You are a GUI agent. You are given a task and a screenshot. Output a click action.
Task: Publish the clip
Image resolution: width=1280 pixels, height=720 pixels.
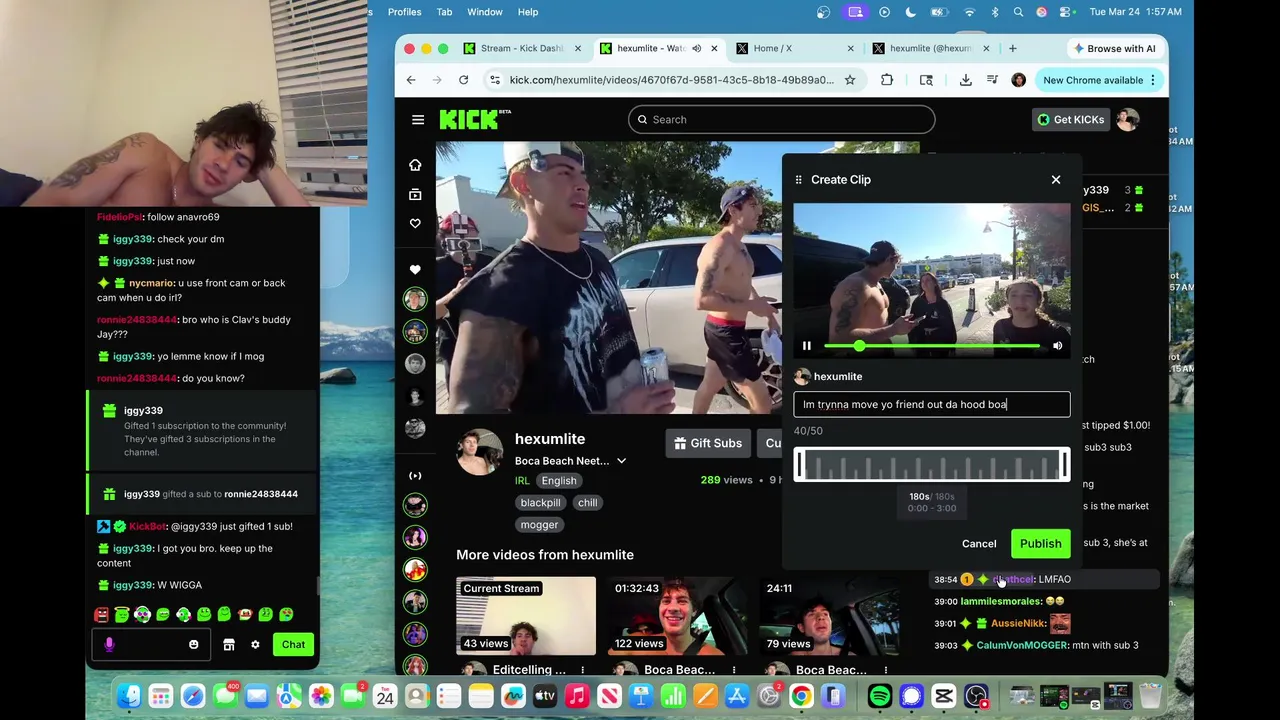coord(1040,544)
